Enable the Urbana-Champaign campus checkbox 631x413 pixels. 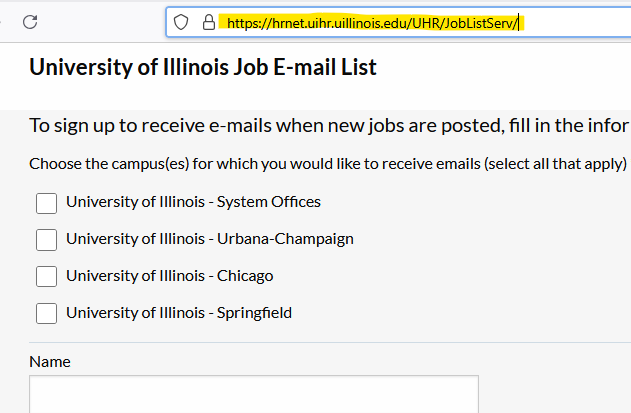pyautogui.click(x=46, y=240)
